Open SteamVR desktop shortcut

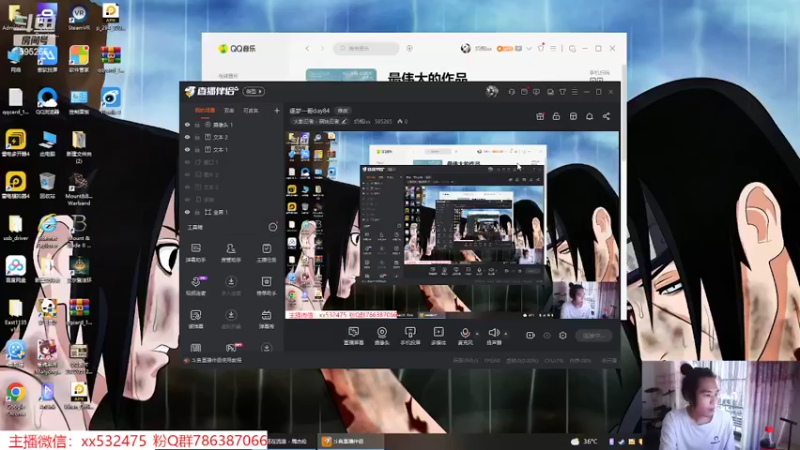coord(79,17)
